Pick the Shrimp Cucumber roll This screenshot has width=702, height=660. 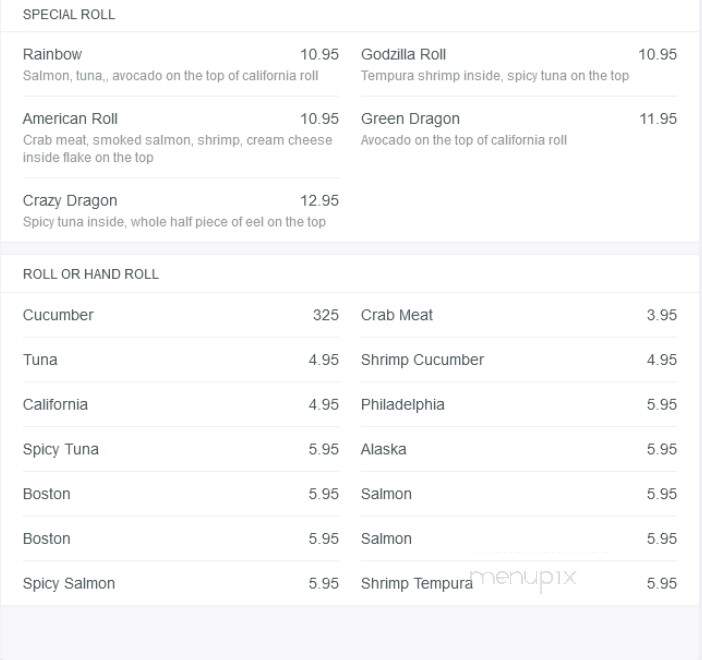[x=519, y=360]
